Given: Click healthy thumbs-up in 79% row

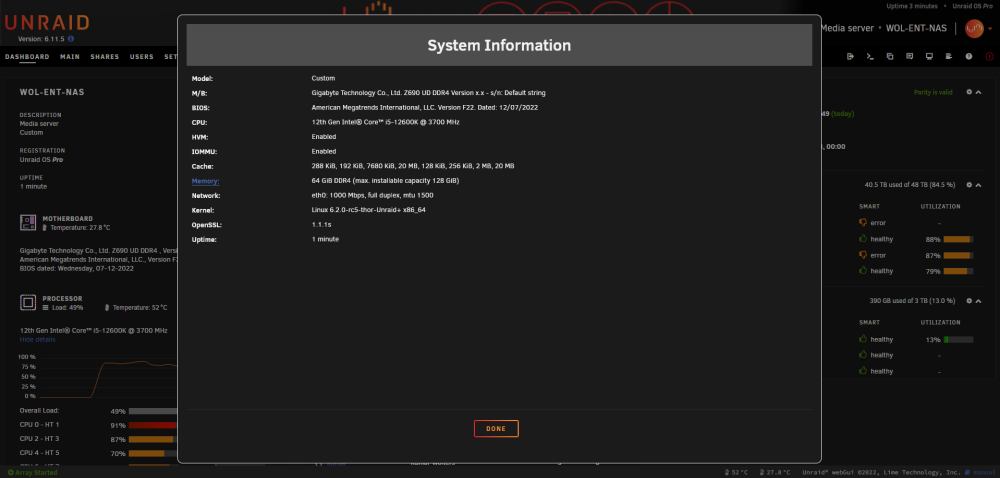Looking at the screenshot, I should pyautogui.click(x=863, y=271).
